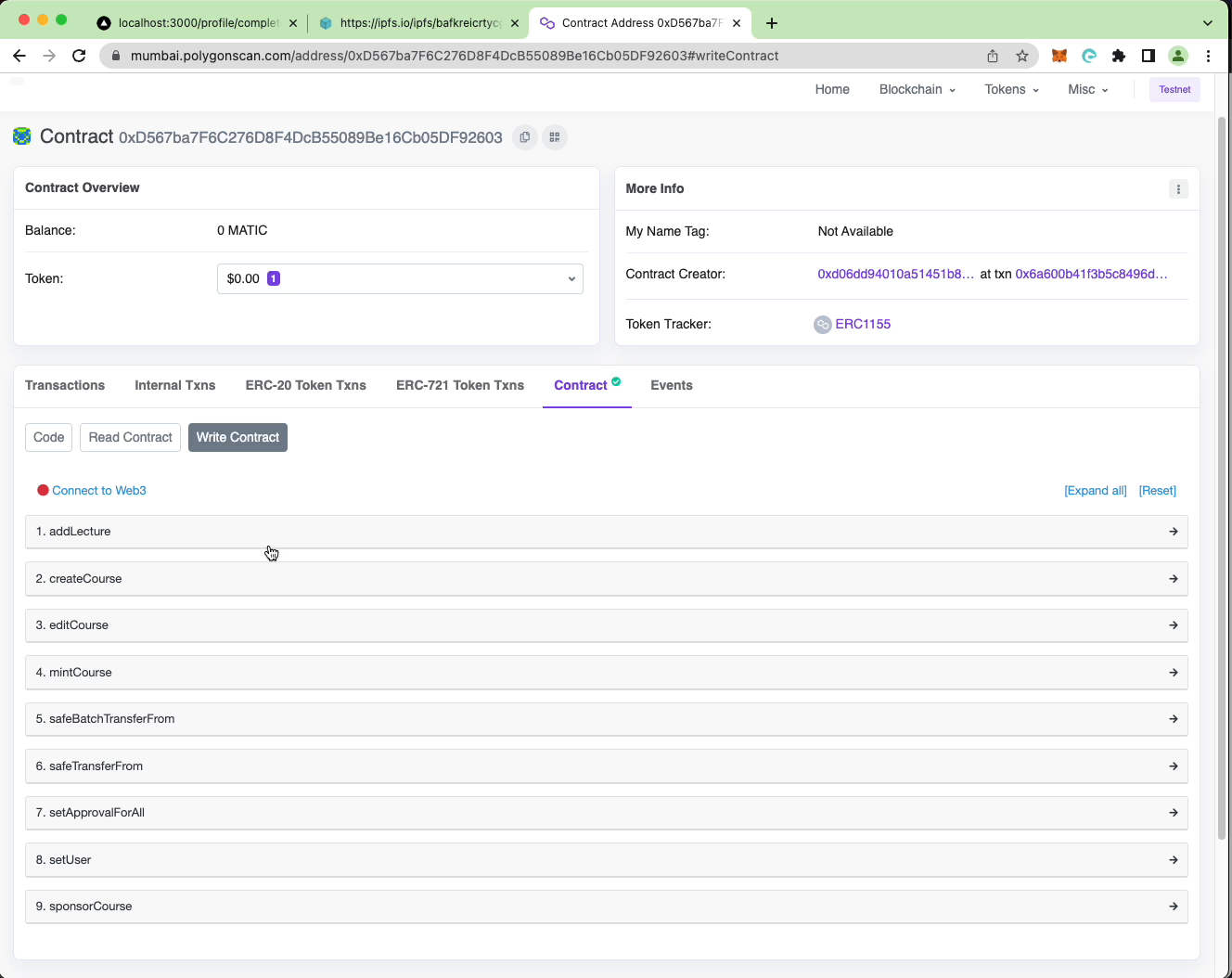Close the ipfs.io tab
The width and height of the screenshot is (1232, 978).
point(515,23)
